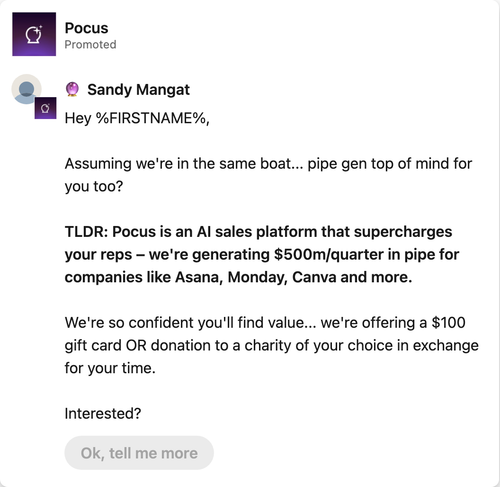Screen dimensions: 500x487
Task: Click the small Pocus badge on the avatar
Action: (45, 108)
